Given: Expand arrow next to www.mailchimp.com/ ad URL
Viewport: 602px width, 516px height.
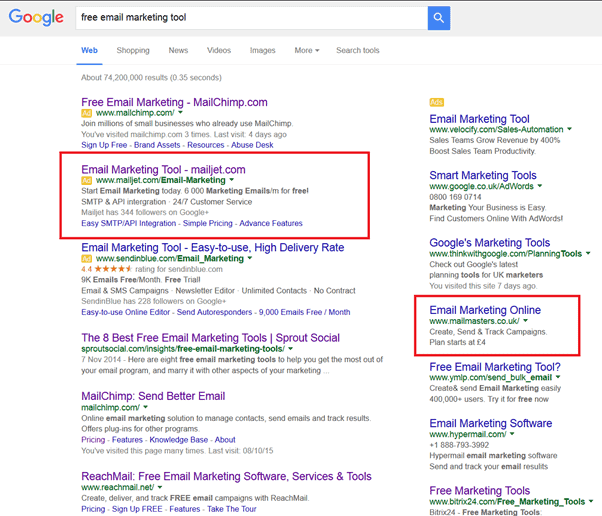Looking at the screenshot, I should (x=180, y=112).
